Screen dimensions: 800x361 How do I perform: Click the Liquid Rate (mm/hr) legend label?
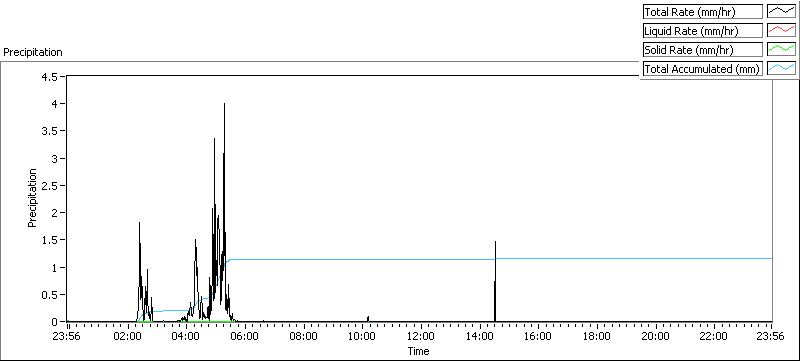pyautogui.click(x=703, y=31)
